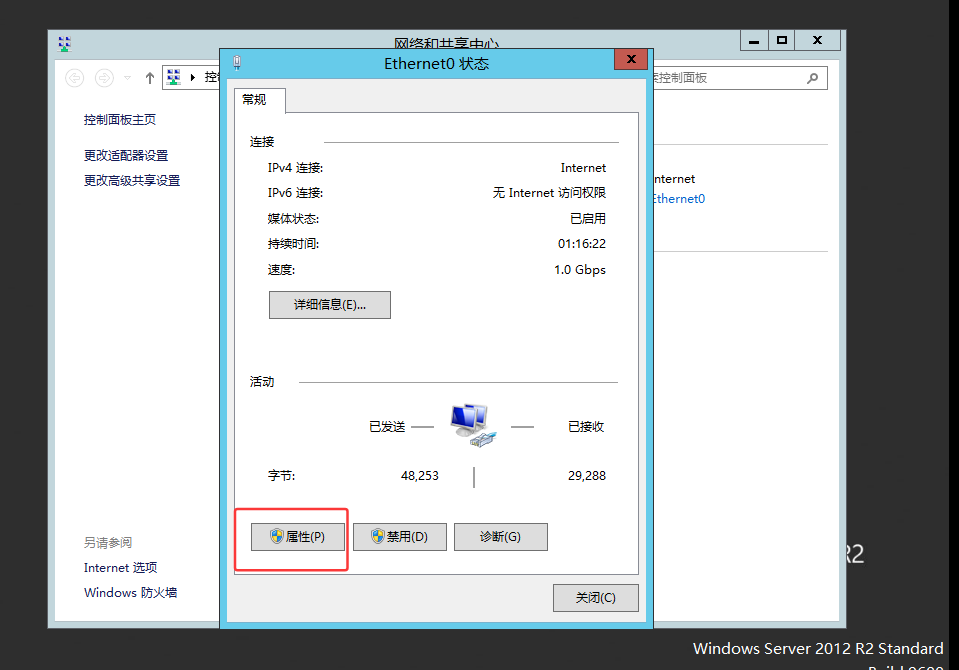Viewport: 959px width, 670px height.
Task: Minimize the Network and Sharing Center window
Action: coord(754,41)
